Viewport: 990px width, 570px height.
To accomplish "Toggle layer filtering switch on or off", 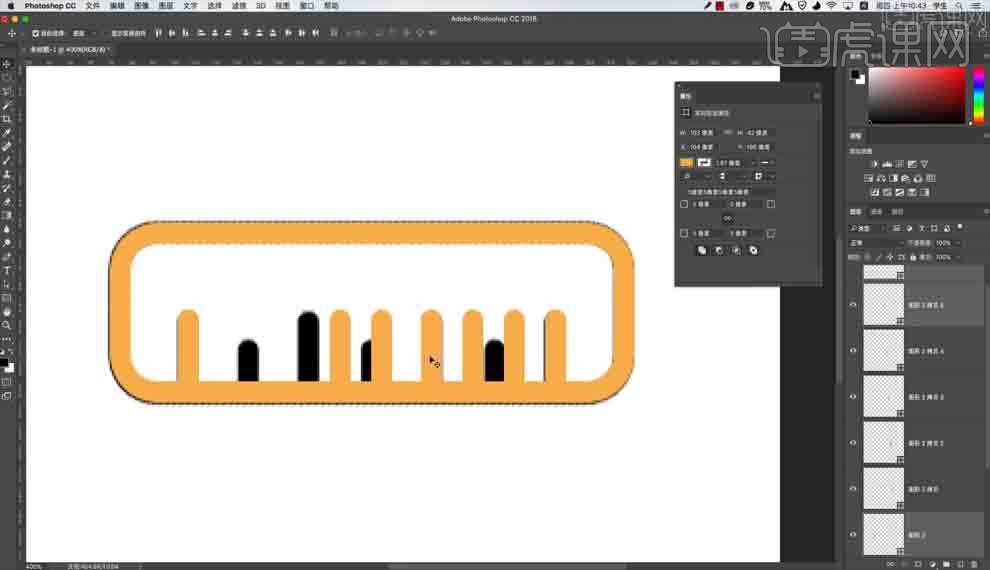I will coord(960,227).
